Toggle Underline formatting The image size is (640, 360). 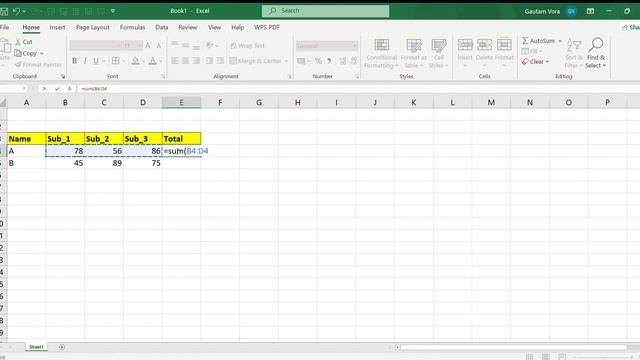(x=96, y=61)
